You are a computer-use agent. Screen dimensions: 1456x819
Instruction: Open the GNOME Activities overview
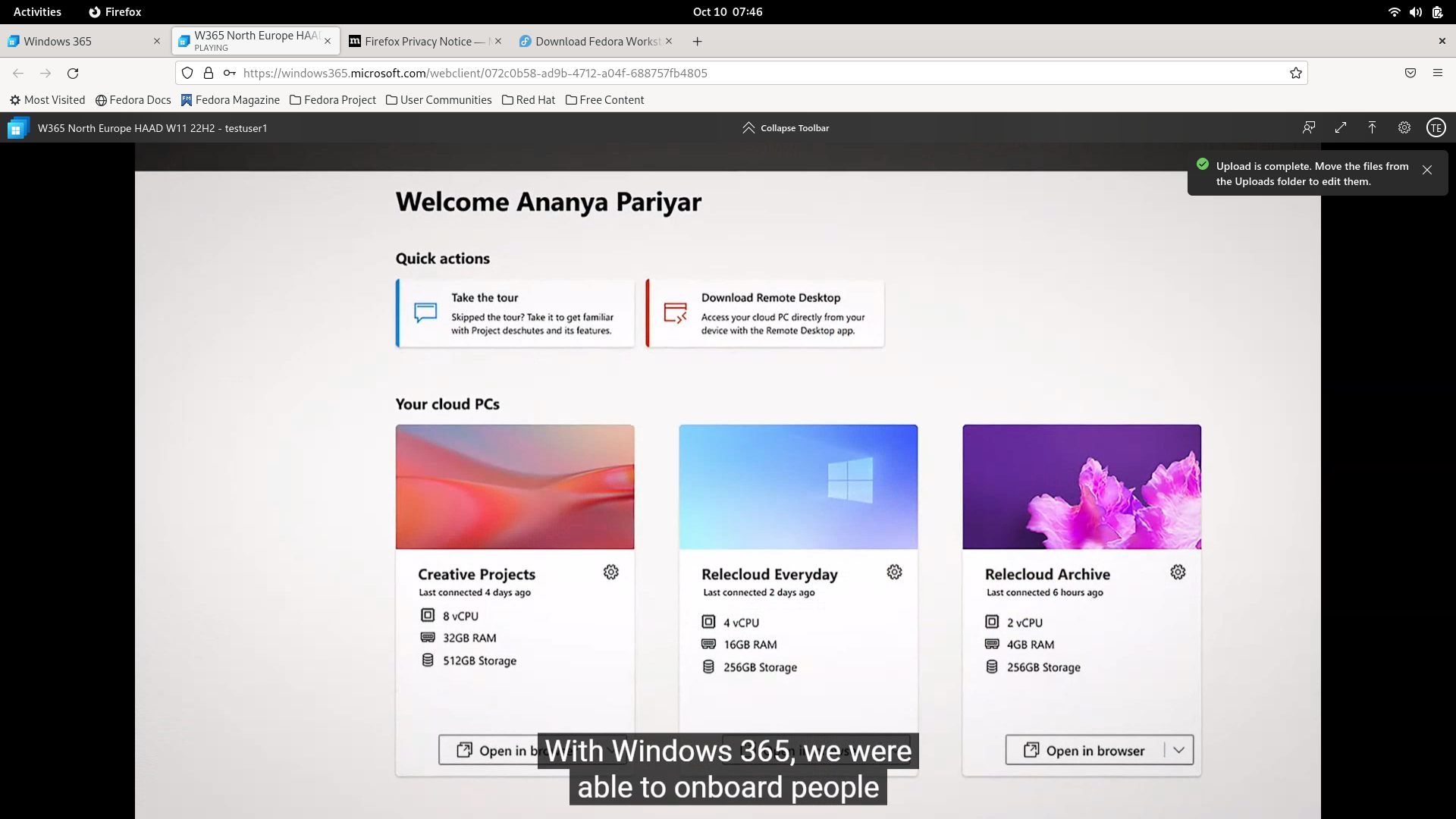point(37,11)
